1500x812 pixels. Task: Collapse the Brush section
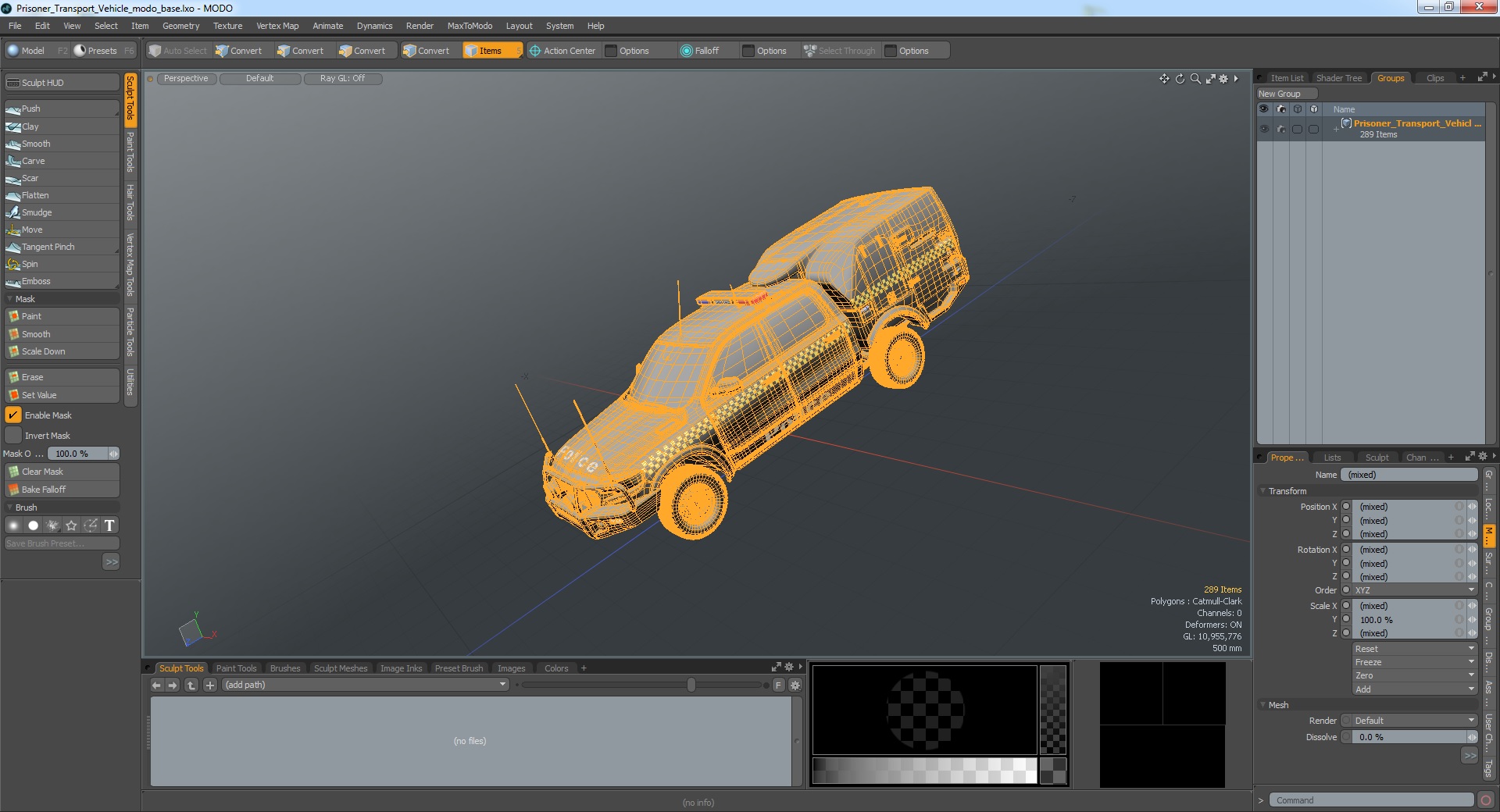[10, 507]
